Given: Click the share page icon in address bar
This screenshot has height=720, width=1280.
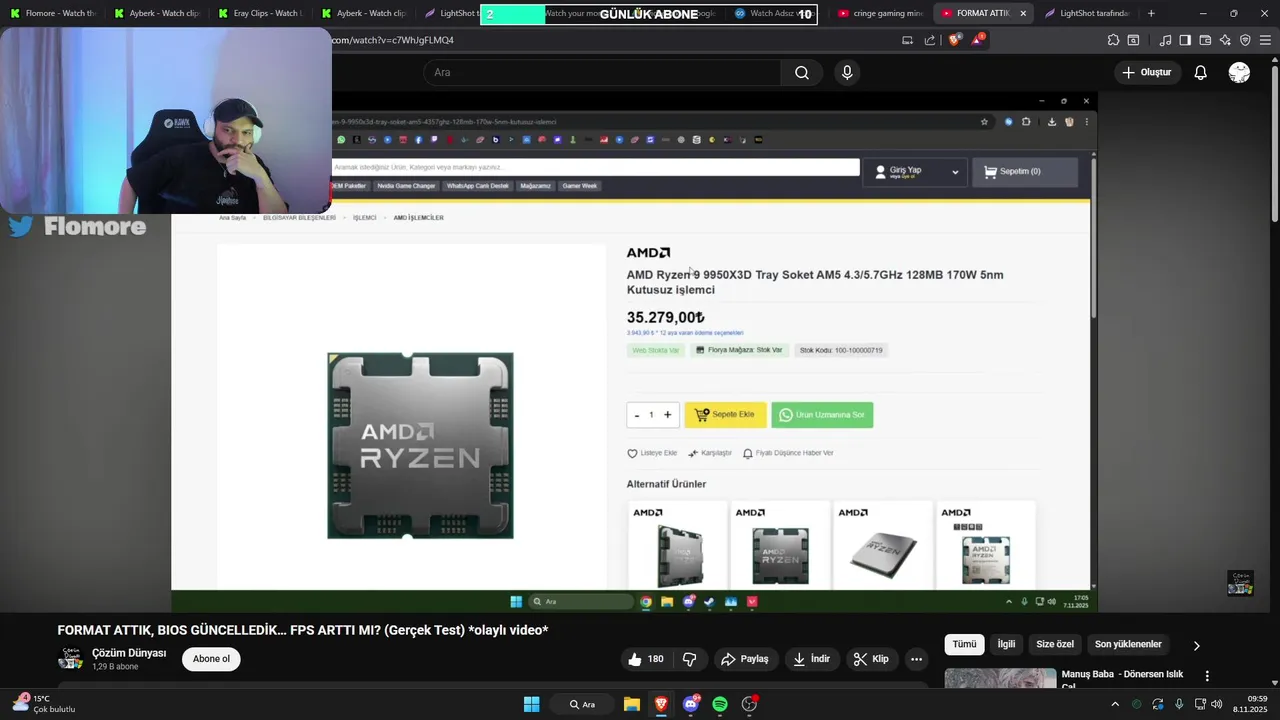Looking at the screenshot, I should tap(930, 40).
